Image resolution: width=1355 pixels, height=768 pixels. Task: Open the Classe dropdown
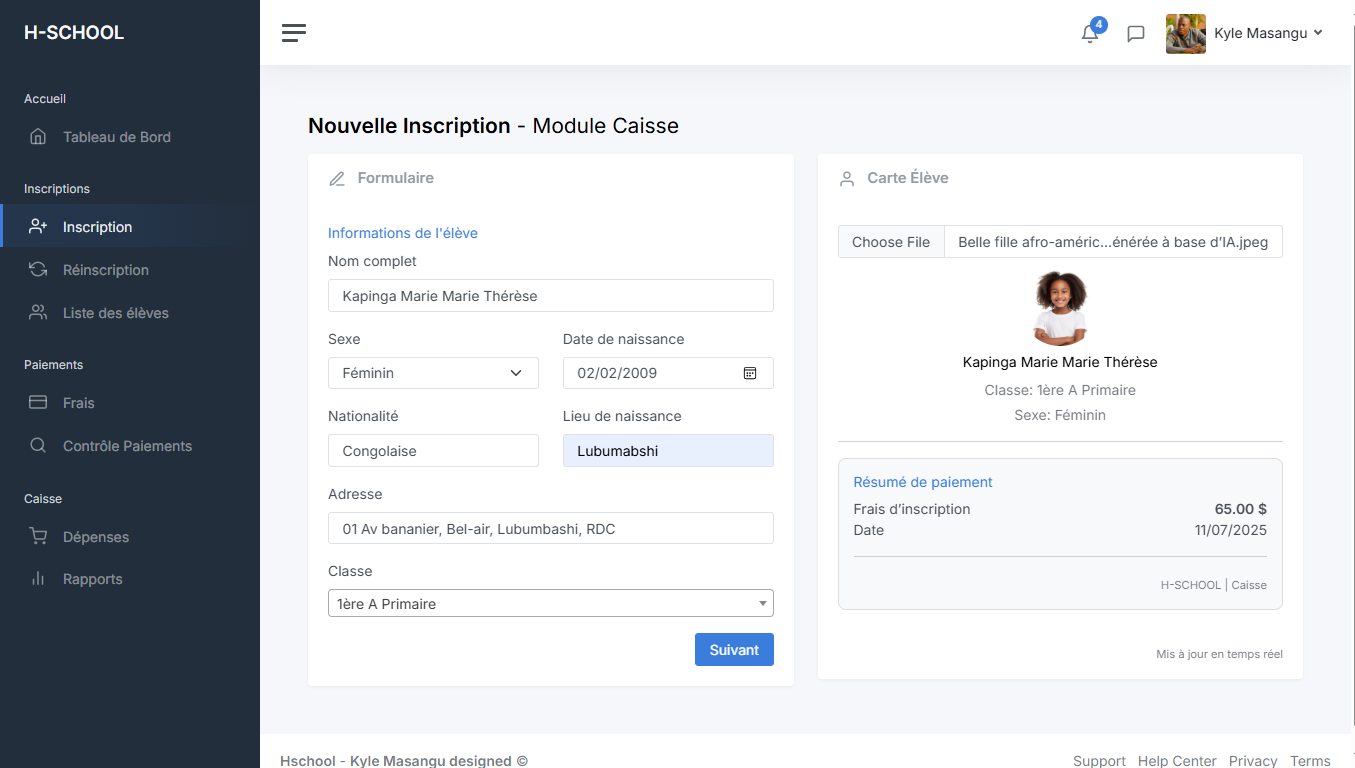coord(551,603)
